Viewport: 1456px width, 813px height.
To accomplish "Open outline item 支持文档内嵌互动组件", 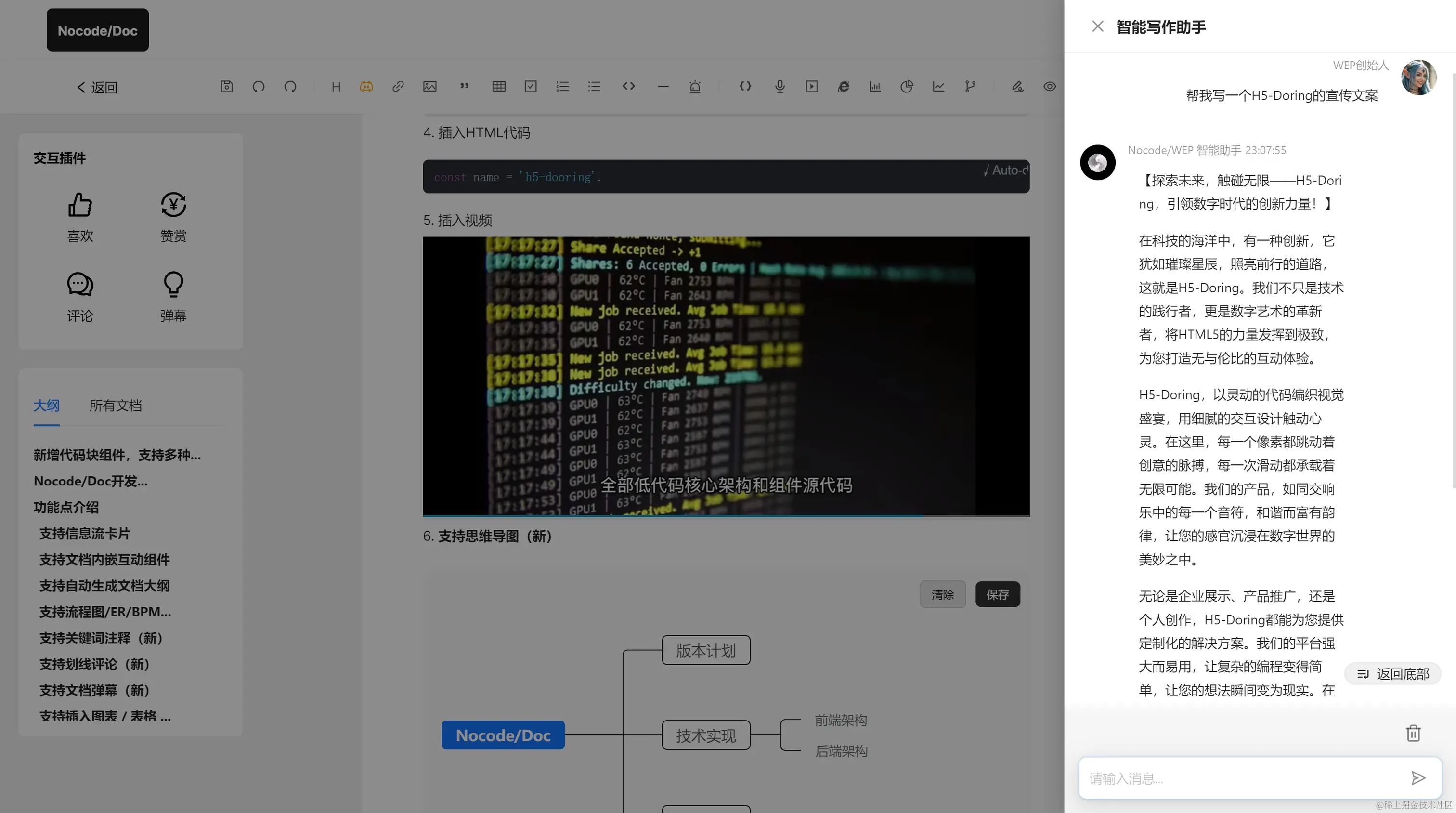I will [104, 559].
